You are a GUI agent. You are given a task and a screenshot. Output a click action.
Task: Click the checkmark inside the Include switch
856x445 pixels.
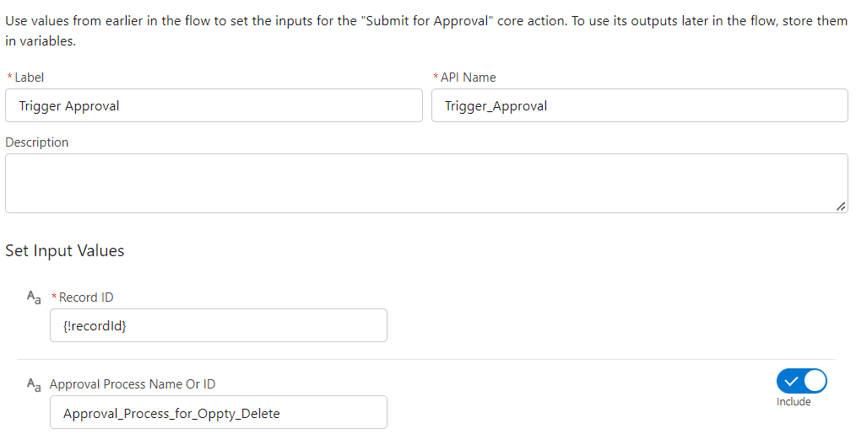click(791, 381)
